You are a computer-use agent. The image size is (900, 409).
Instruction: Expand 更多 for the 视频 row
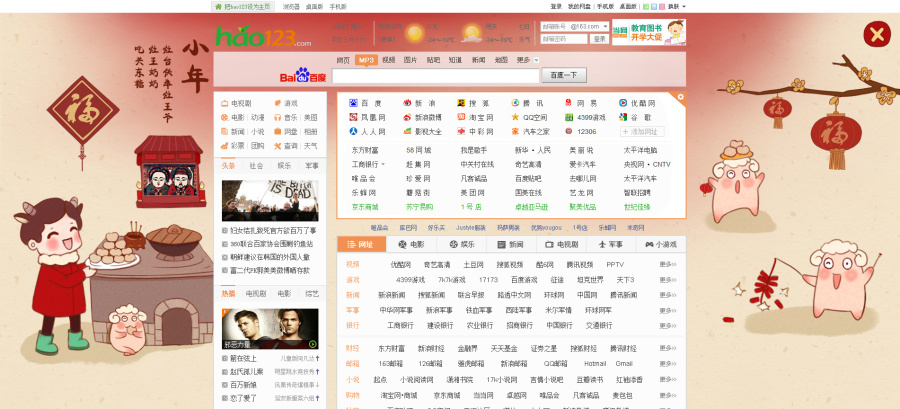coord(668,265)
